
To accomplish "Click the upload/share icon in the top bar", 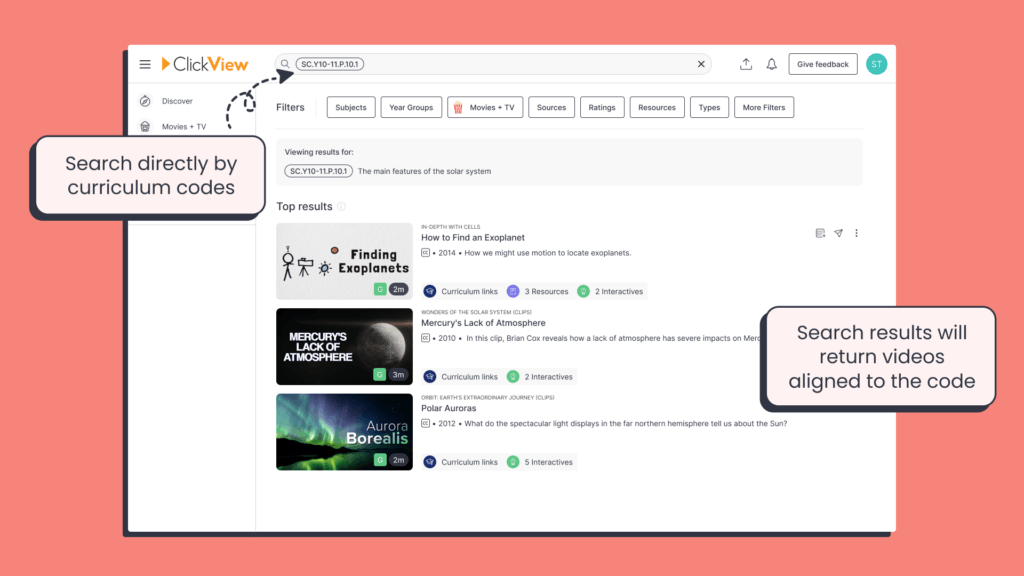I will pyautogui.click(x=746, y=63).
